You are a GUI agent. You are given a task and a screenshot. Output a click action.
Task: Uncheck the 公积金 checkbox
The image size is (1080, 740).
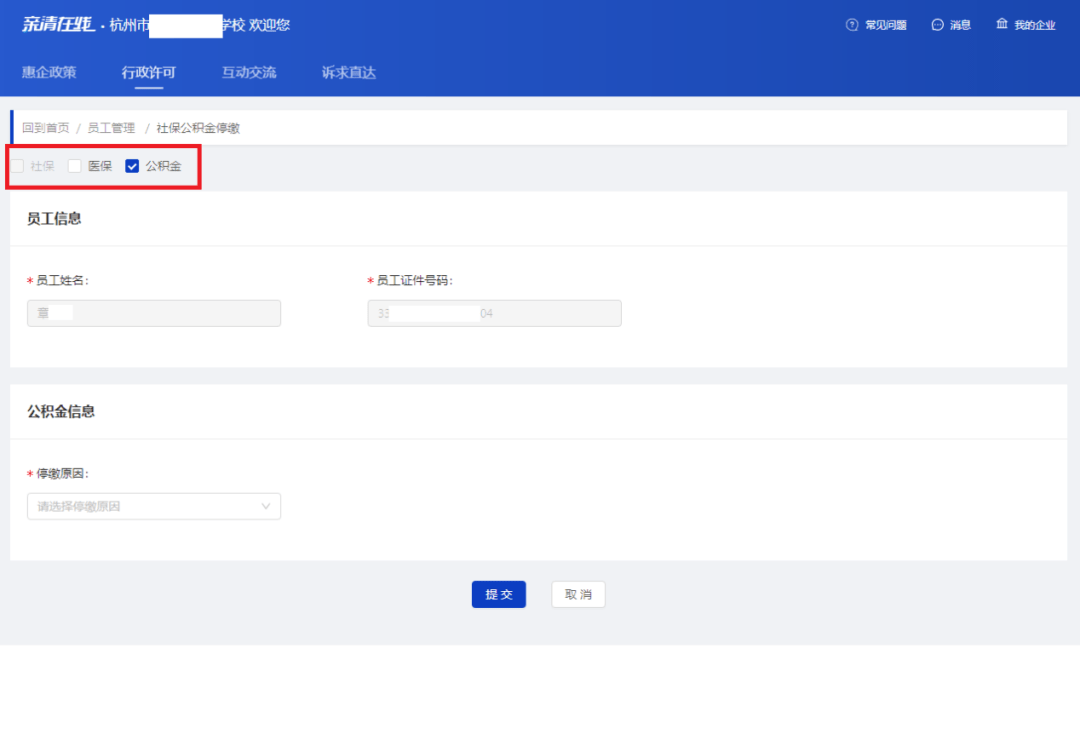coord(132,166)
